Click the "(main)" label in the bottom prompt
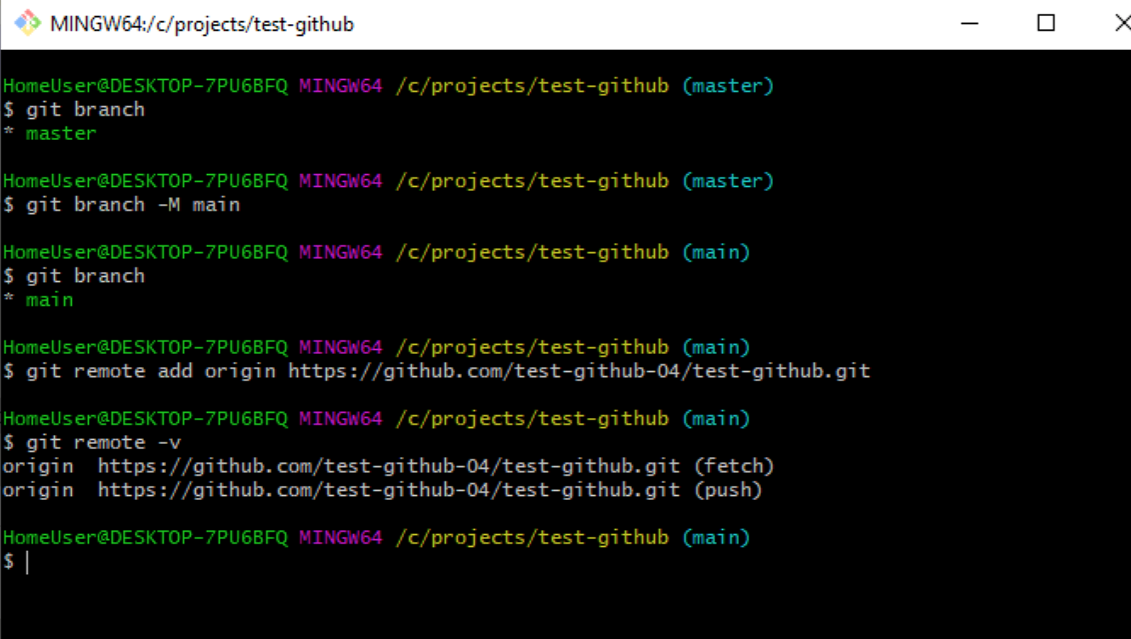This screenshot has width=1131, height=639. pyautogui.click(x=716, y=538)
